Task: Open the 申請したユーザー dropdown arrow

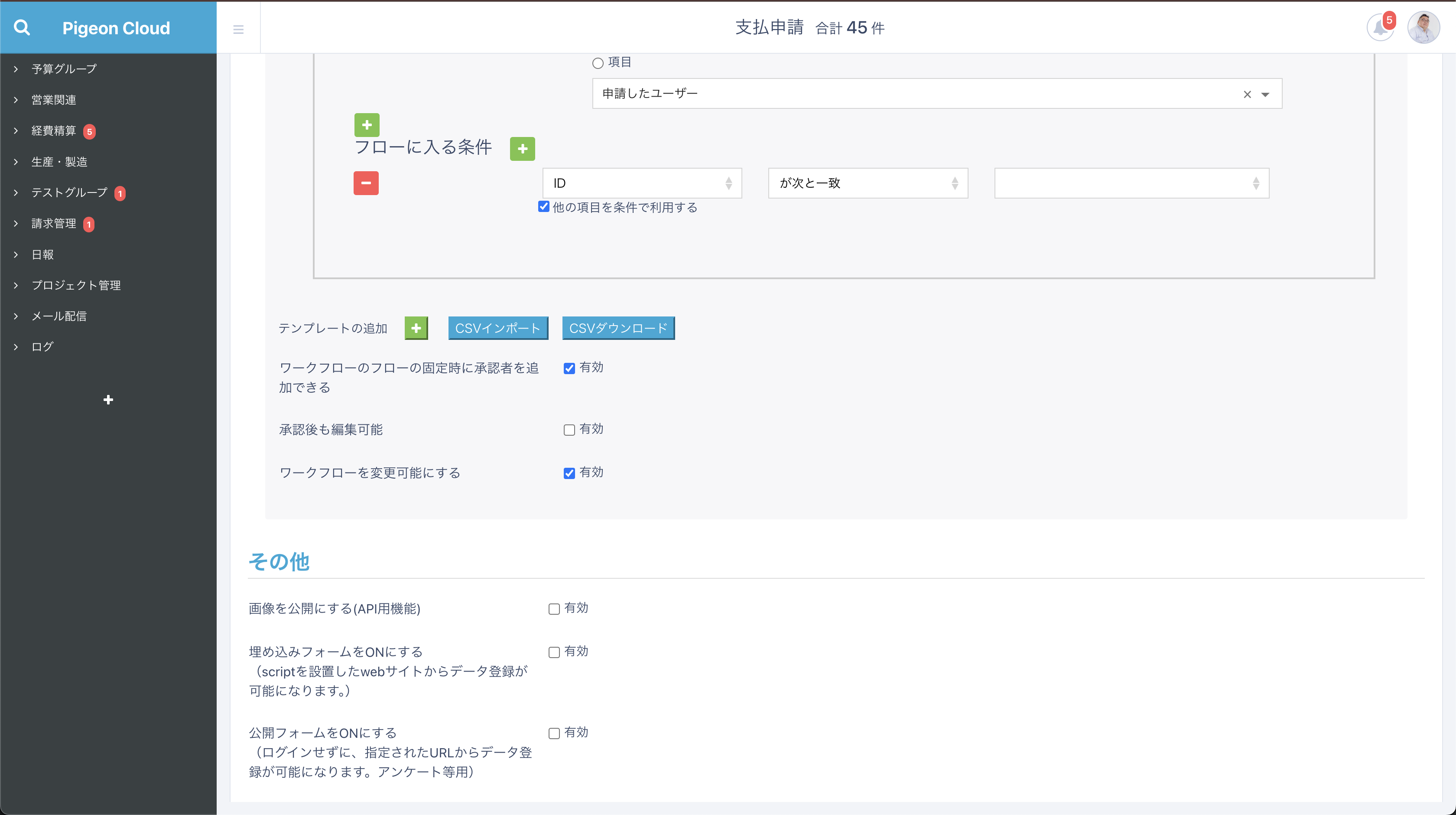Action: click(x=1265, y=95)
